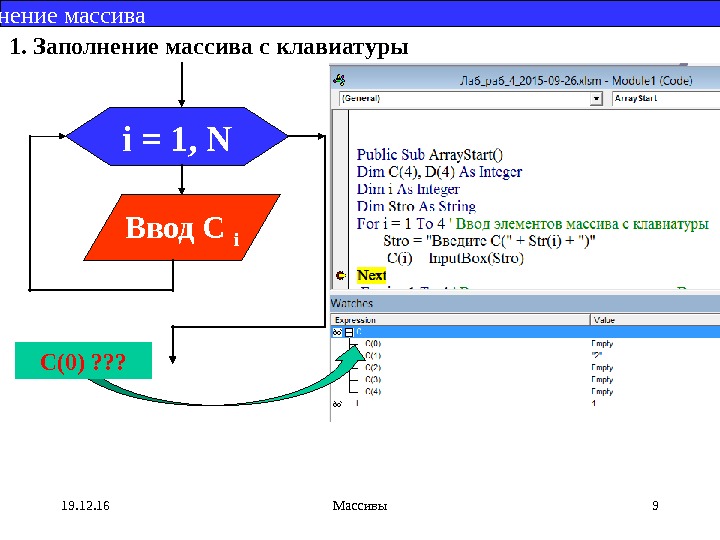
Task: Click the line "Dim i As Integer"
Action: (x=408, y=189)
